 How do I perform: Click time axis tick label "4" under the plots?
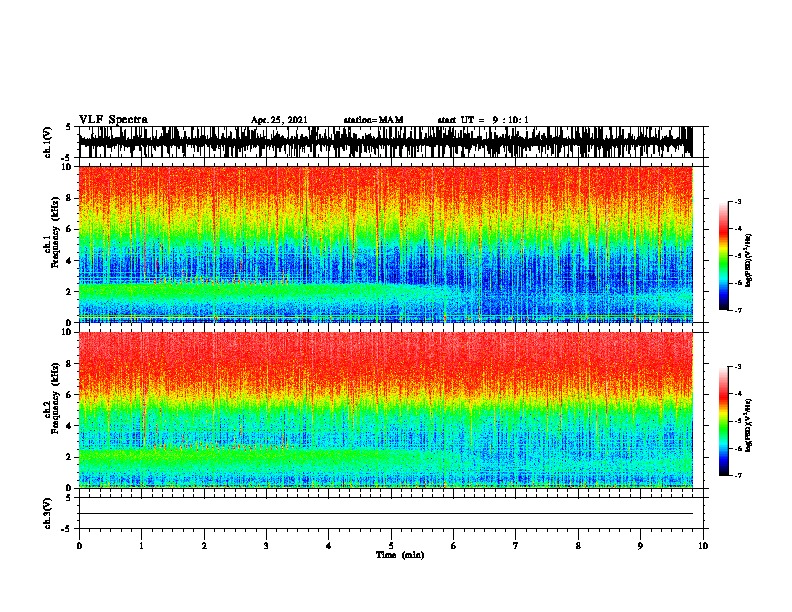pyautogui.click(x=329, y=546)
